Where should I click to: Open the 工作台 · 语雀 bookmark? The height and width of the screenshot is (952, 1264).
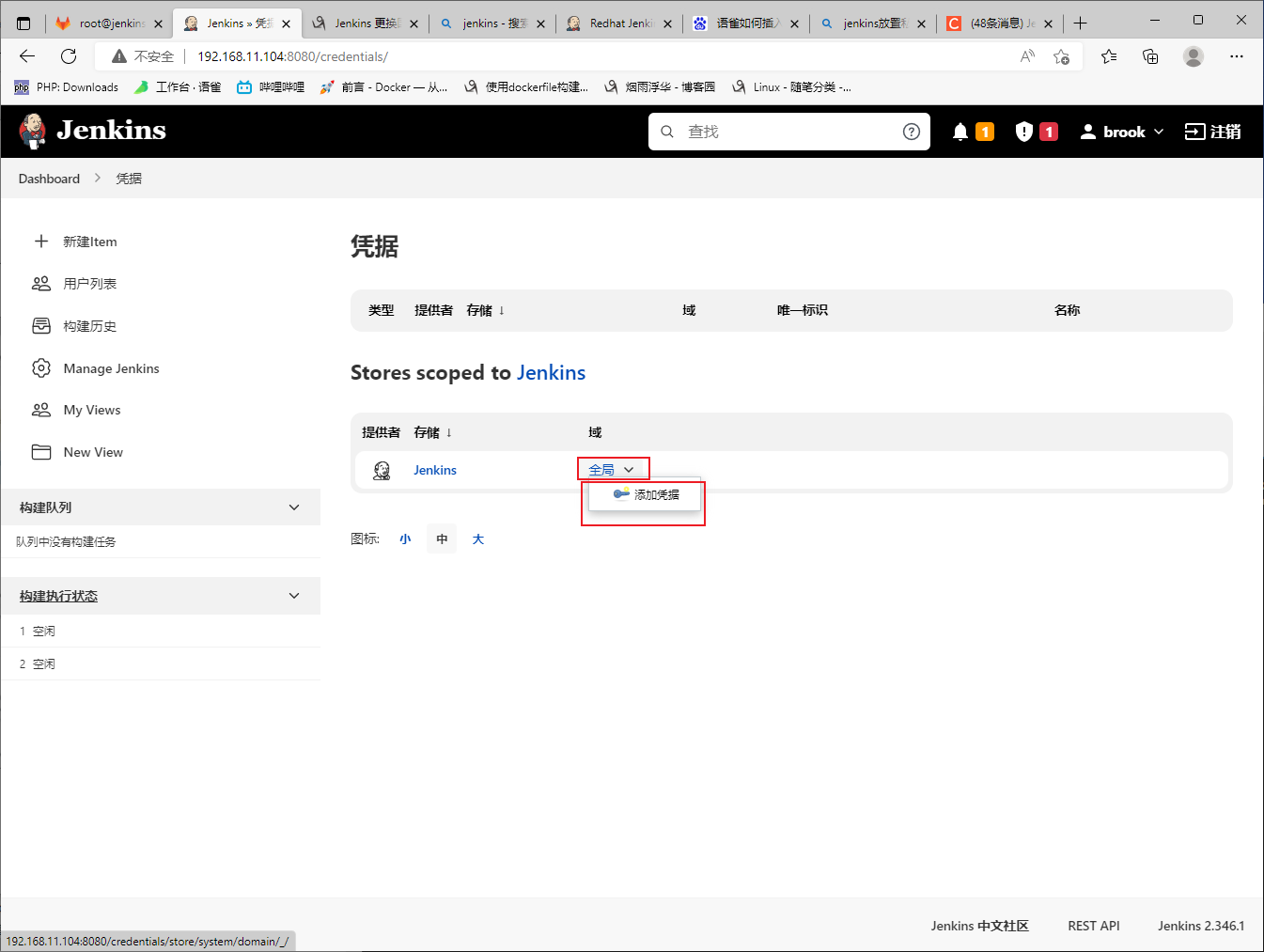pyautogui.click(x=178, y=87)
